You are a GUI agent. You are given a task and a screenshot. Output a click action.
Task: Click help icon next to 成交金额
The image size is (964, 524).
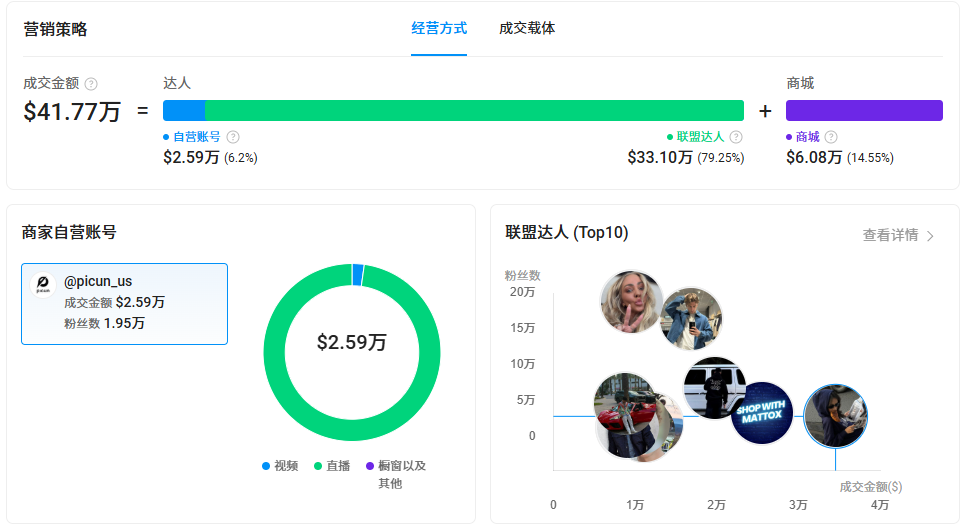coord(91,84)
